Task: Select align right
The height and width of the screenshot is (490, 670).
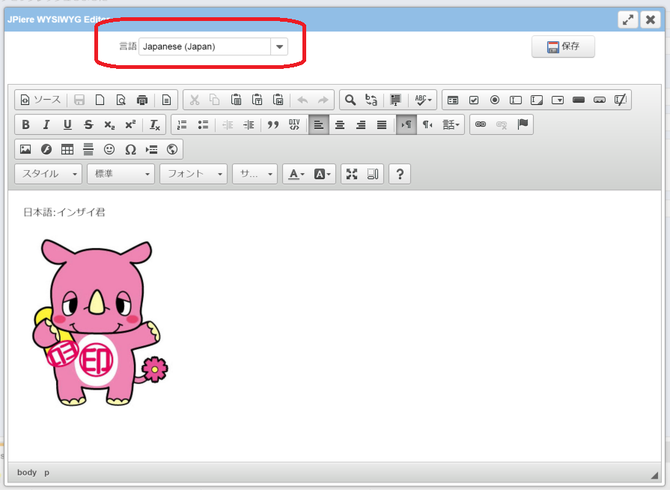Action: [361, 125]
